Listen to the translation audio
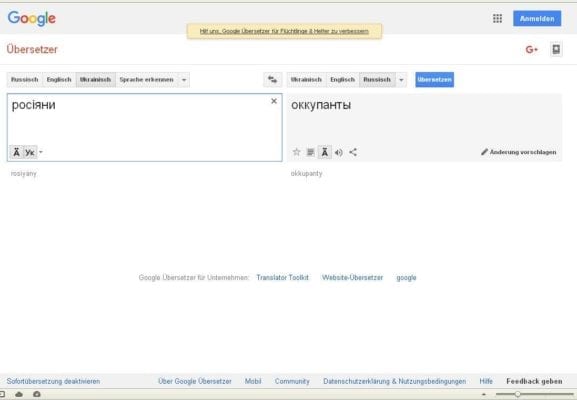This screenshot has height=400, width=577. point(339,152)
